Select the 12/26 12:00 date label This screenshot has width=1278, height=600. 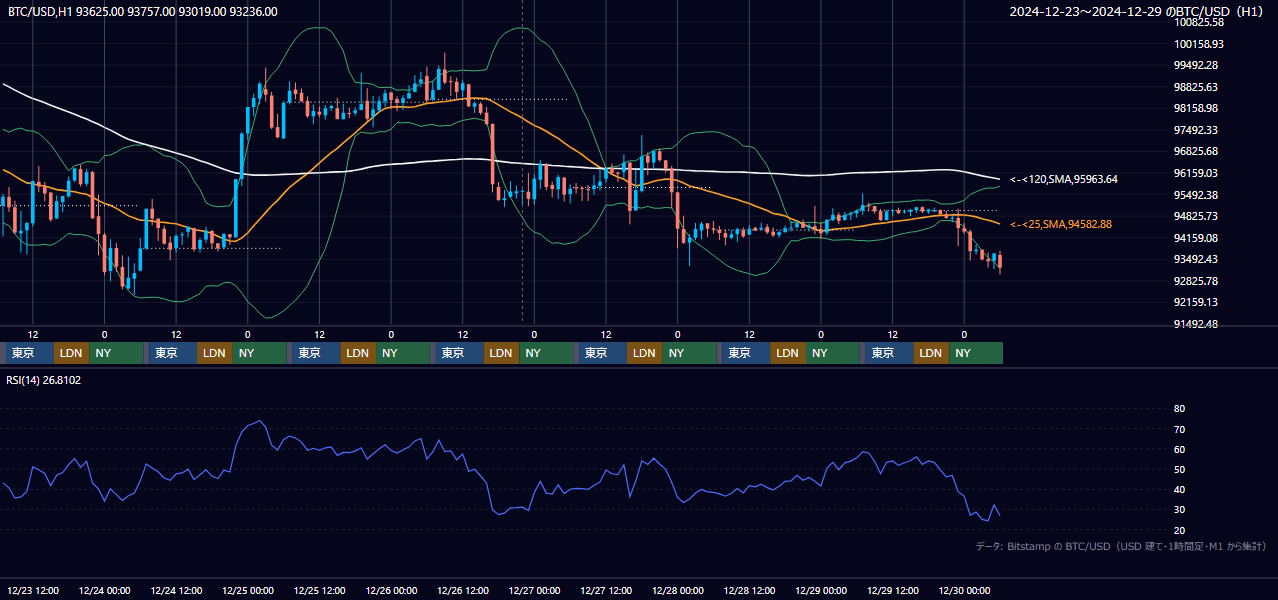coord(463,591)
